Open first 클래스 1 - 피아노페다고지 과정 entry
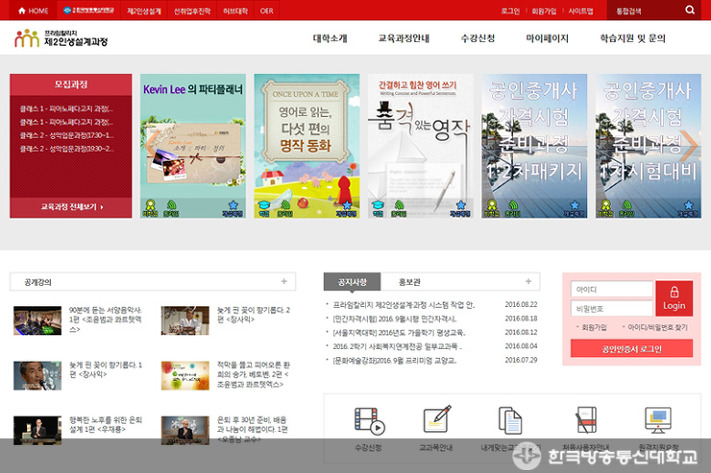711x473 pixels. [66, 108]
